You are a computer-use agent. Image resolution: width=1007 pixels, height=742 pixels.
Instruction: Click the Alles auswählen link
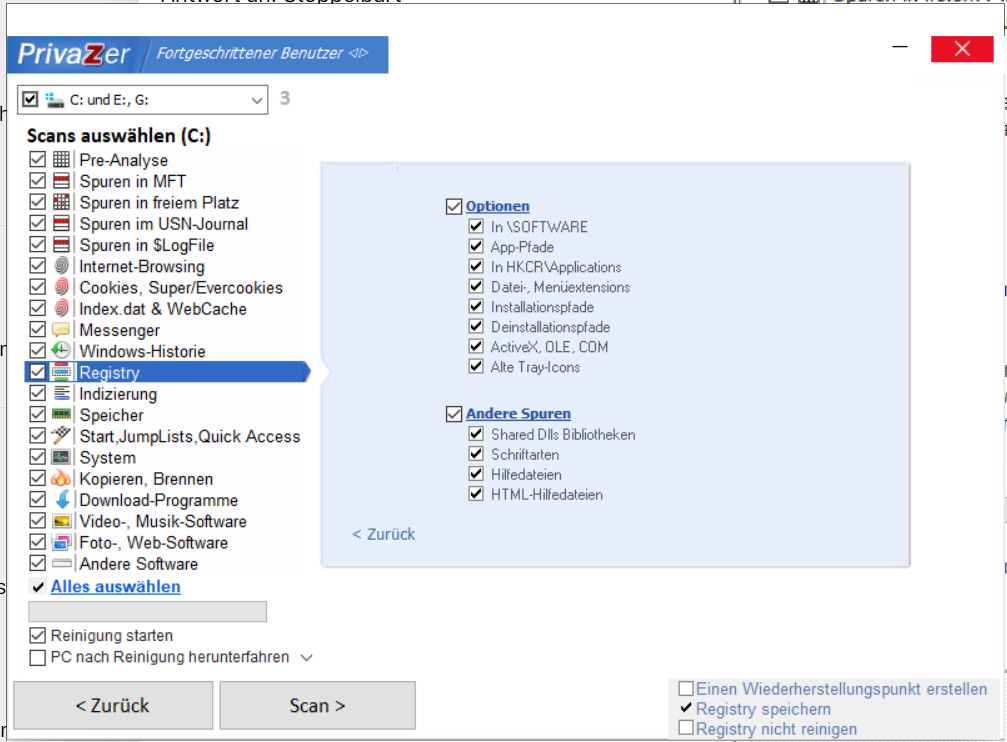point(115,587)
